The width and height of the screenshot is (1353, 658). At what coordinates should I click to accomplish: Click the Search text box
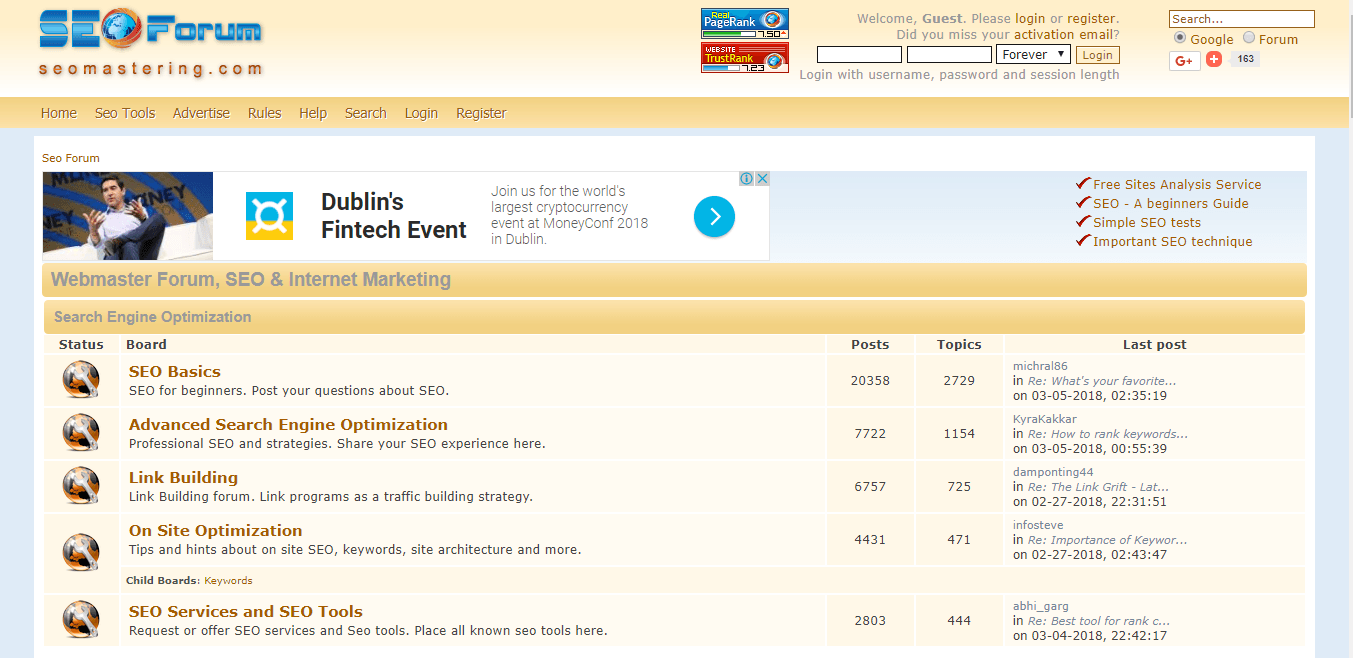1241,19
